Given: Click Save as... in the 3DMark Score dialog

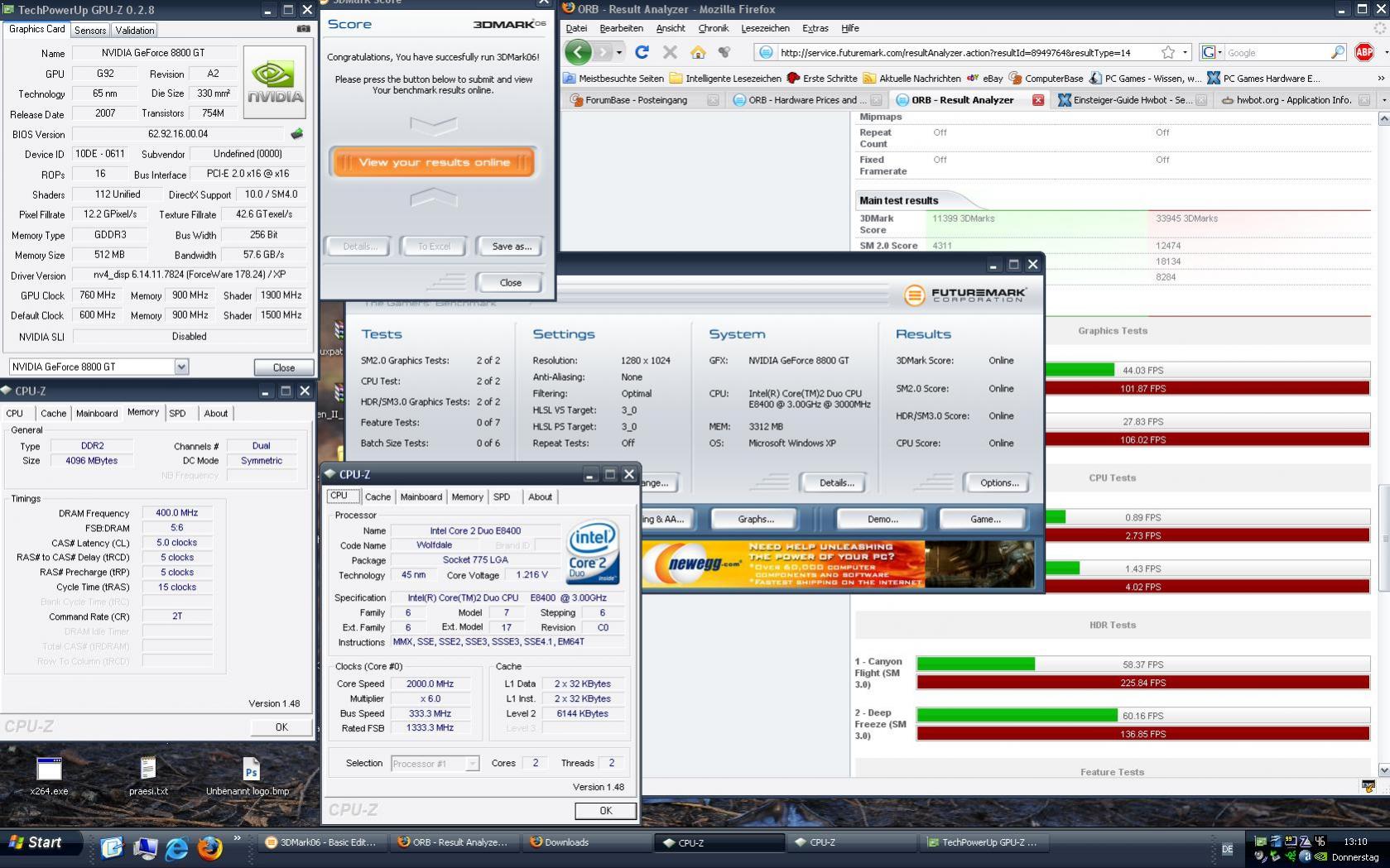Looking at the screenshot, I should click(x=512, y=247).
